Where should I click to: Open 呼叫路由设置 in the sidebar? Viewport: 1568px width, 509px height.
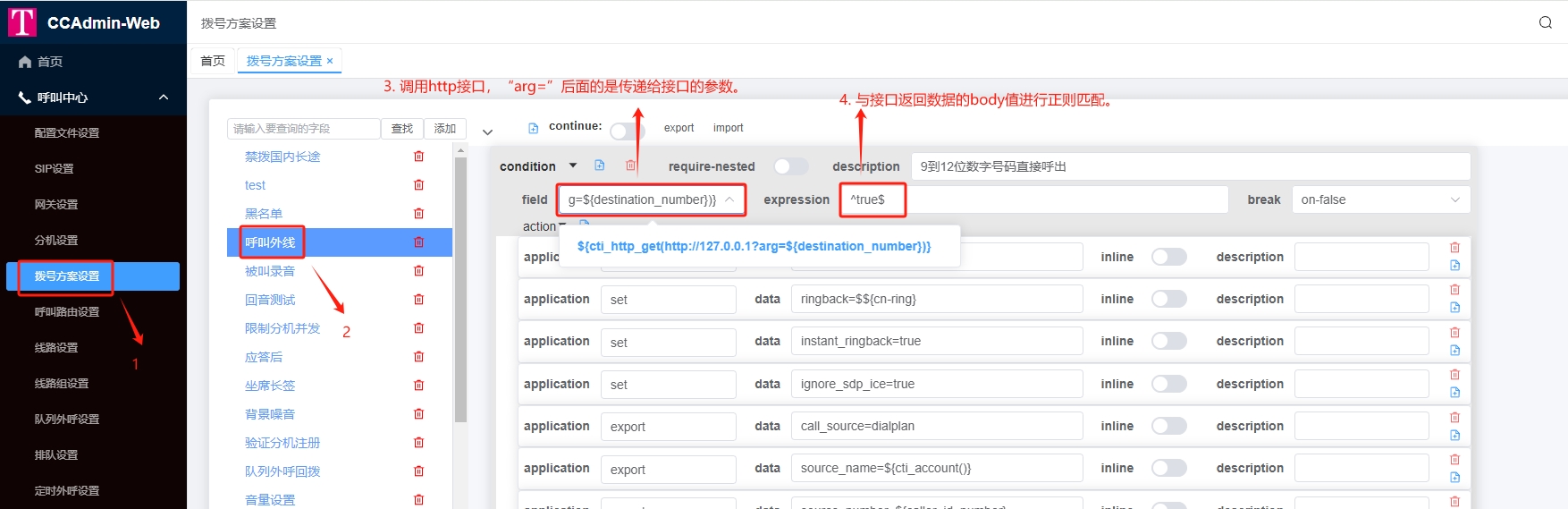tap(67, 311)
